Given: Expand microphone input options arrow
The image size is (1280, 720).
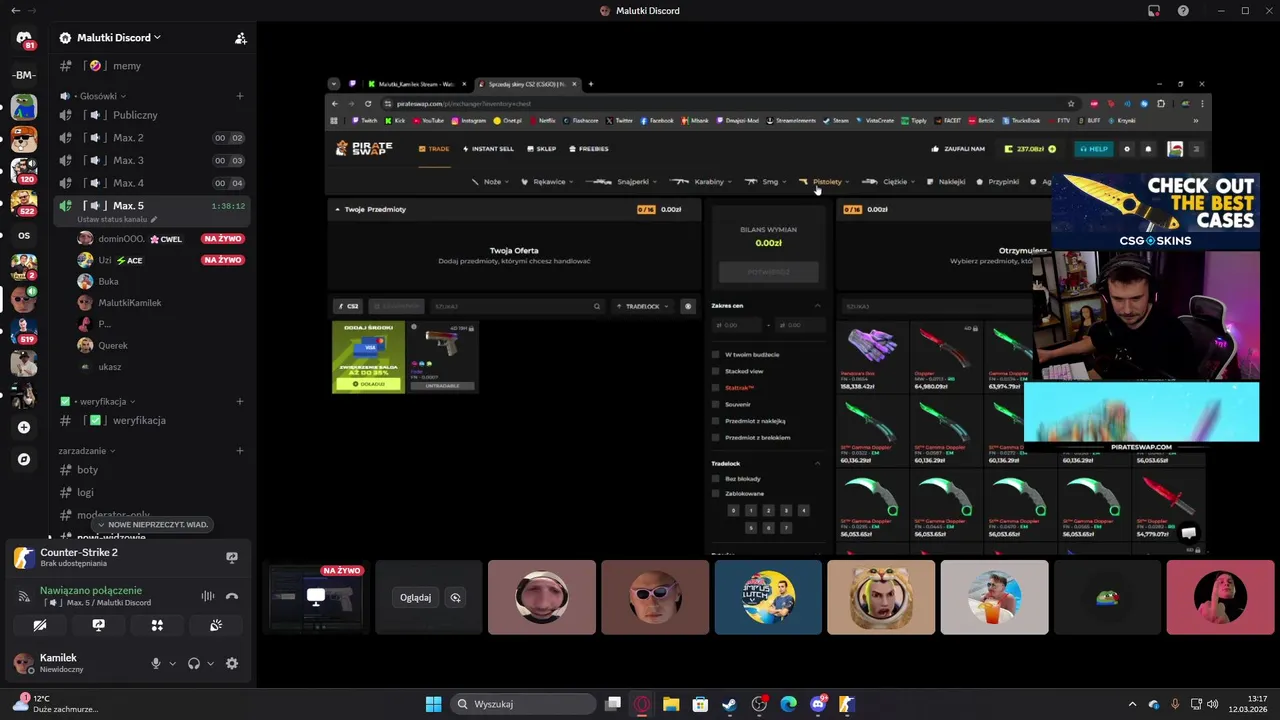Looking at the screenshot, I should (x=172, y=663).
